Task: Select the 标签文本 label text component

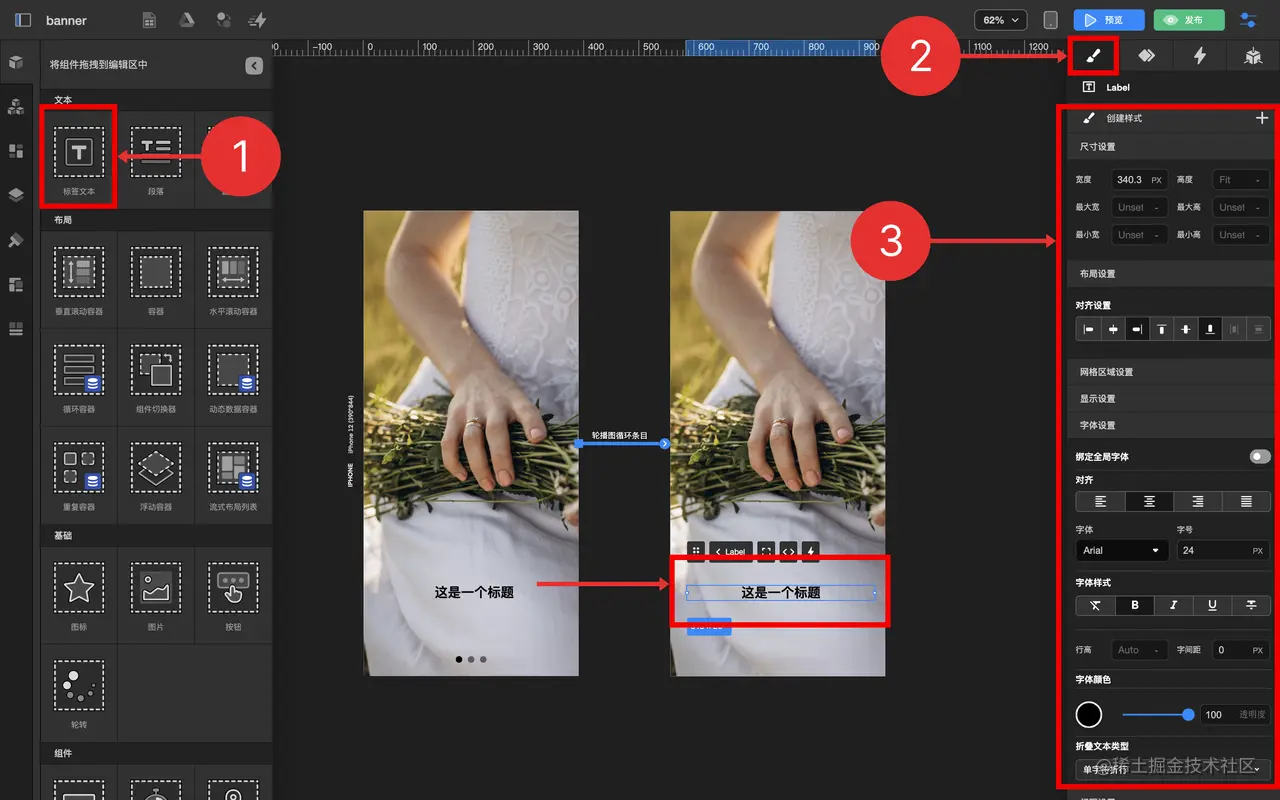Action: pyautogui.click(x=79, y=158)
